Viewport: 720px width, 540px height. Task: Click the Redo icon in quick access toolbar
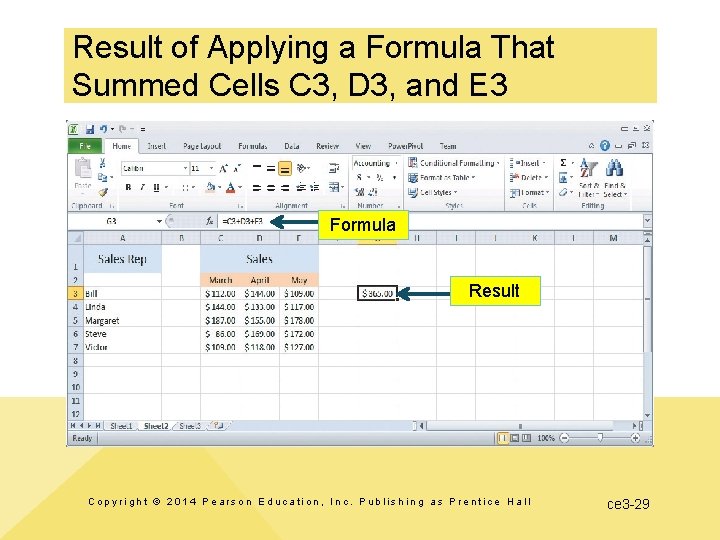123,129
